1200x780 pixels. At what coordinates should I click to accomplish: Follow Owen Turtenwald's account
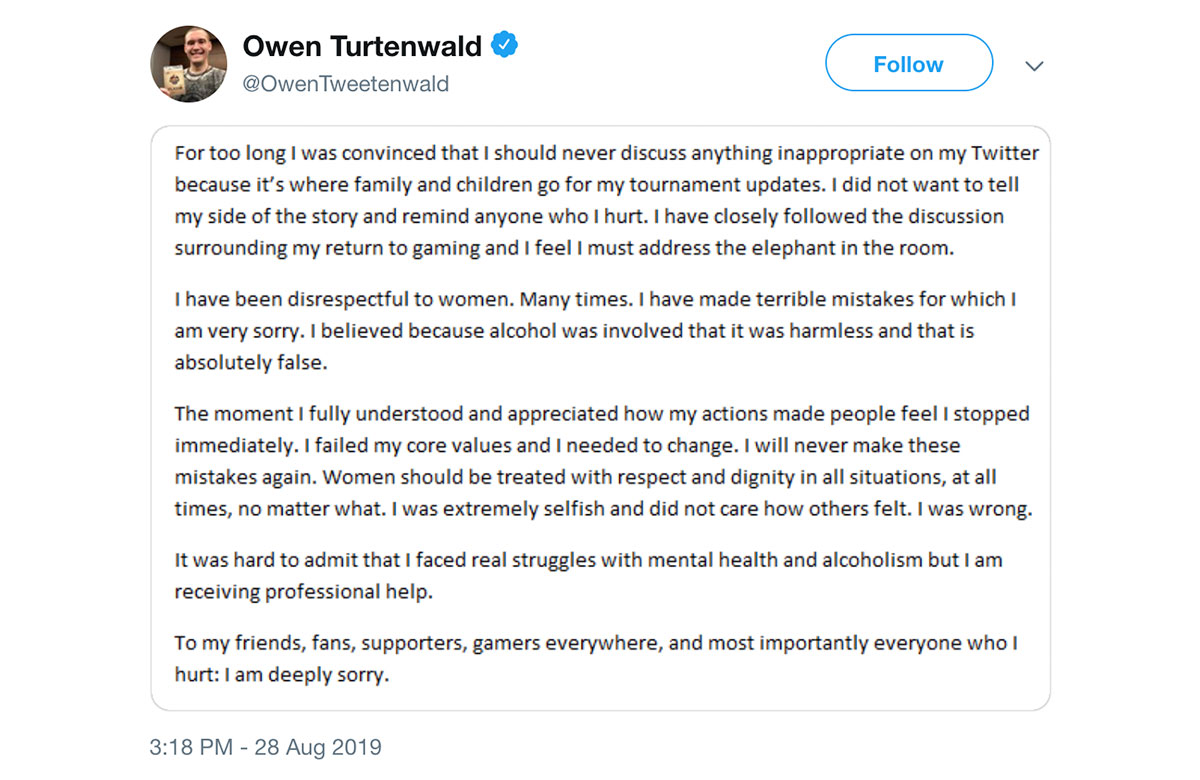pos(908,64)
